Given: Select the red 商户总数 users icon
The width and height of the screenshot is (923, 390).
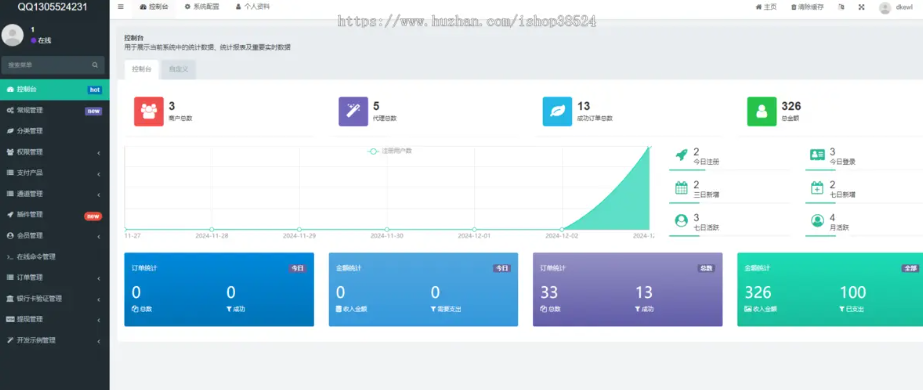Looking at the screenshot, I should point(148,111).
